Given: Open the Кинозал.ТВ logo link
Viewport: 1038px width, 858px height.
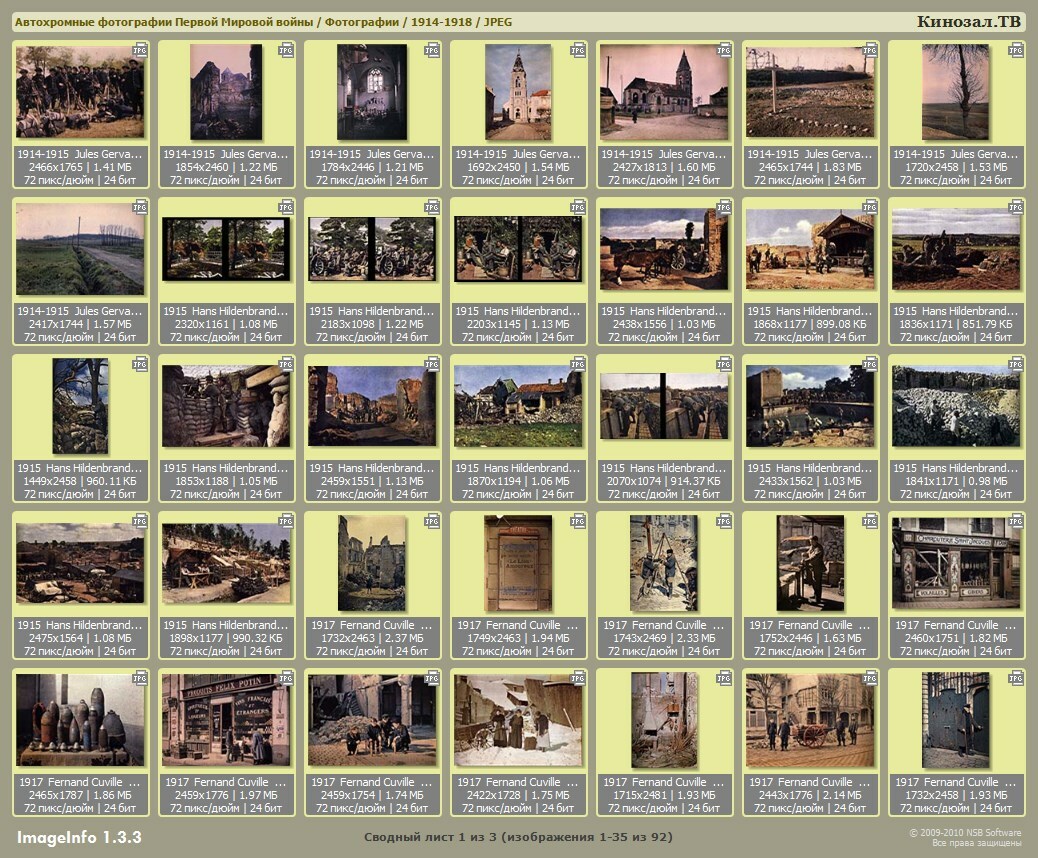Looking at the screenshot, I should 968,22.
